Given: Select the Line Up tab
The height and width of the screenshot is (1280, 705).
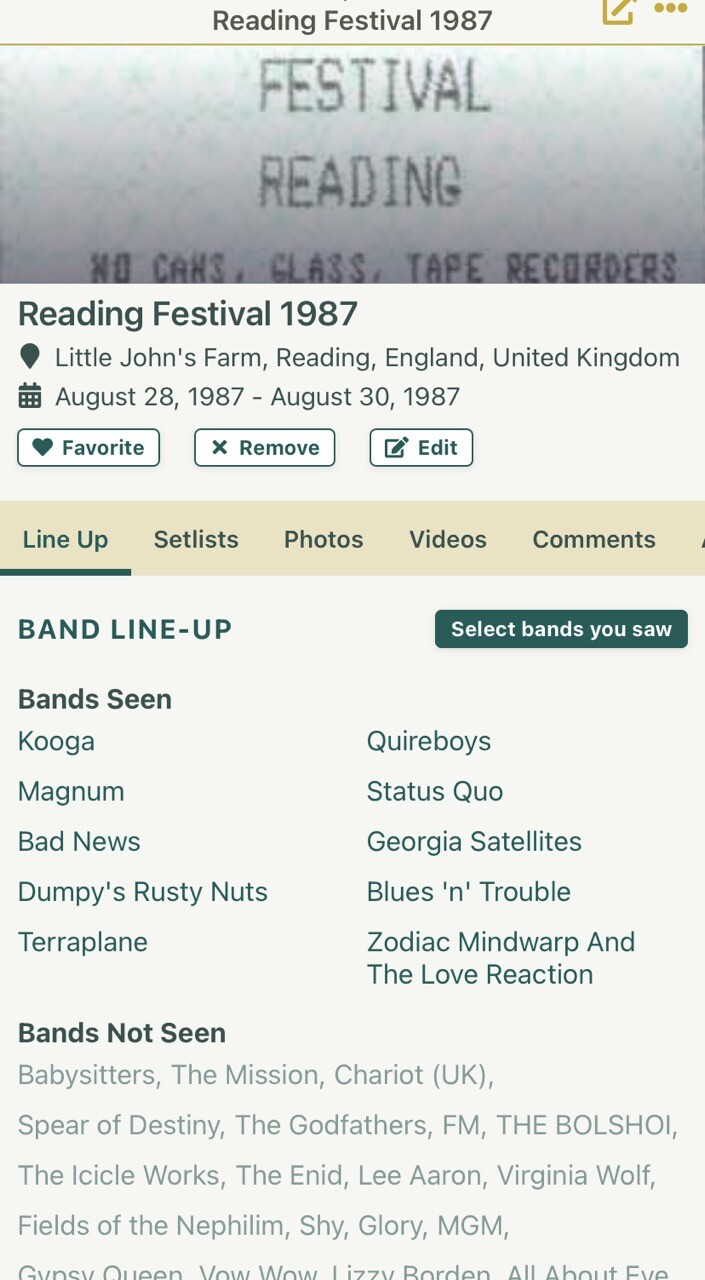Looking at the screenshot, I should (x=65, y=539).
